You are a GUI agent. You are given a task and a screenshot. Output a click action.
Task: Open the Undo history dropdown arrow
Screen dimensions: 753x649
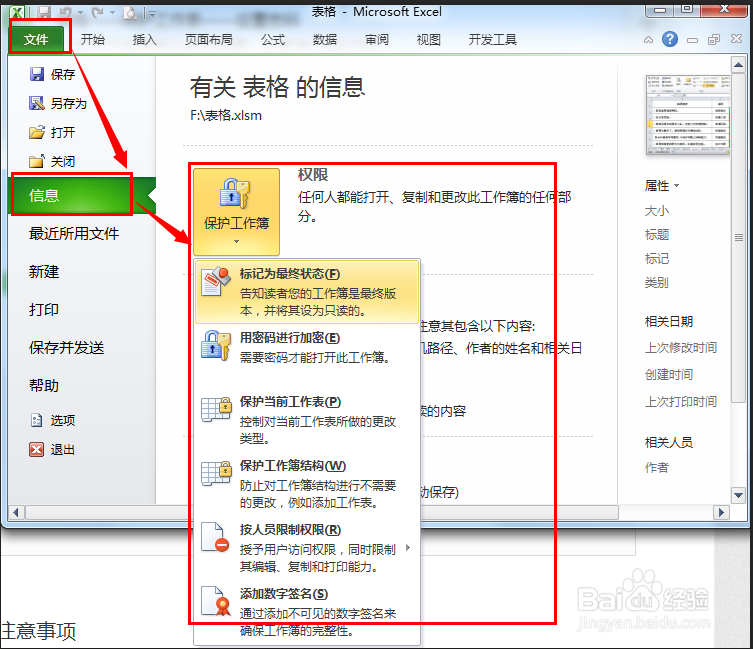[x=80, y=13]
